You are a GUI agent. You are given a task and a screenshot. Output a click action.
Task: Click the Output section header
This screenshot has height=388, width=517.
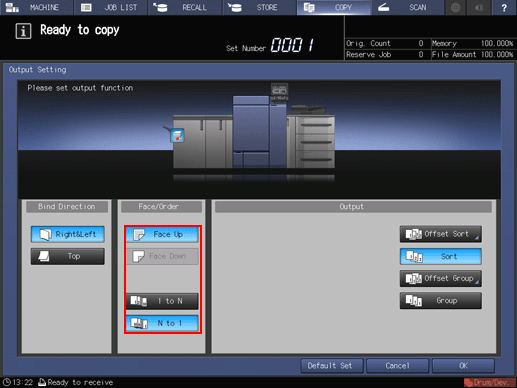(x=353, y=207)
